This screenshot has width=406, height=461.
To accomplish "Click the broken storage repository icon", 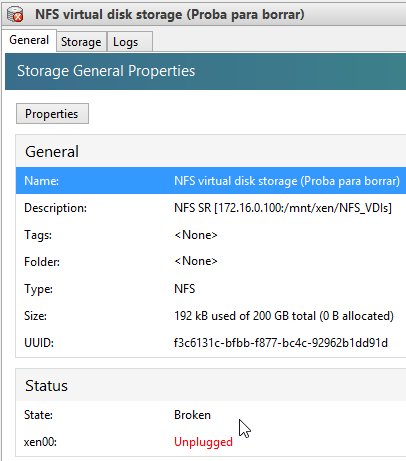I will pos(15,15).
